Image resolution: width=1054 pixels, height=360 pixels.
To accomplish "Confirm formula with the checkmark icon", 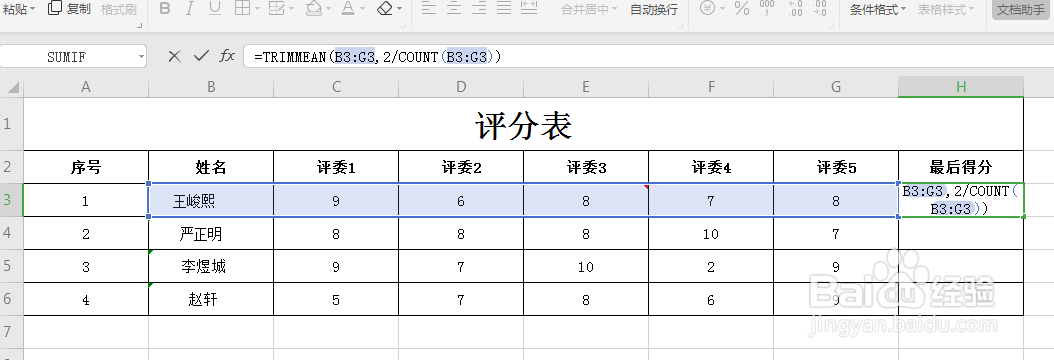I will pos(201,56).
